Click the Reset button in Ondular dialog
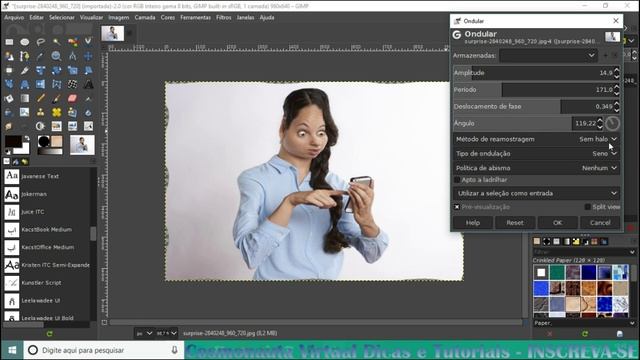Screen dimensions: 640x360 point(515,222)
